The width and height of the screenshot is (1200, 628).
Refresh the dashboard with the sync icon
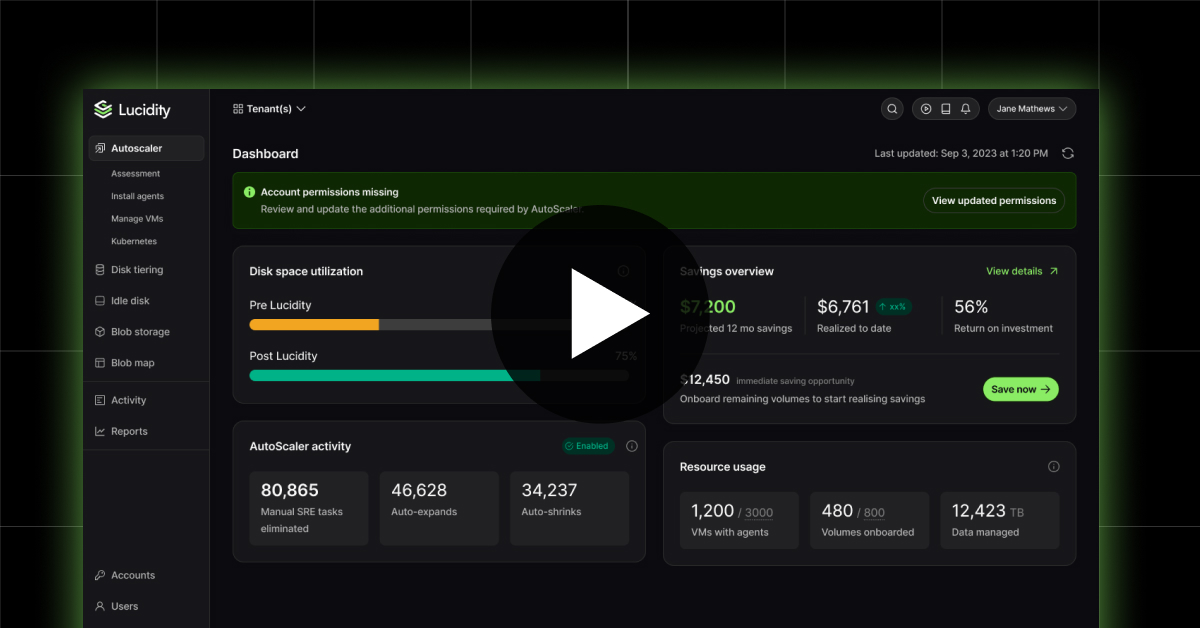coord(1068,153)
